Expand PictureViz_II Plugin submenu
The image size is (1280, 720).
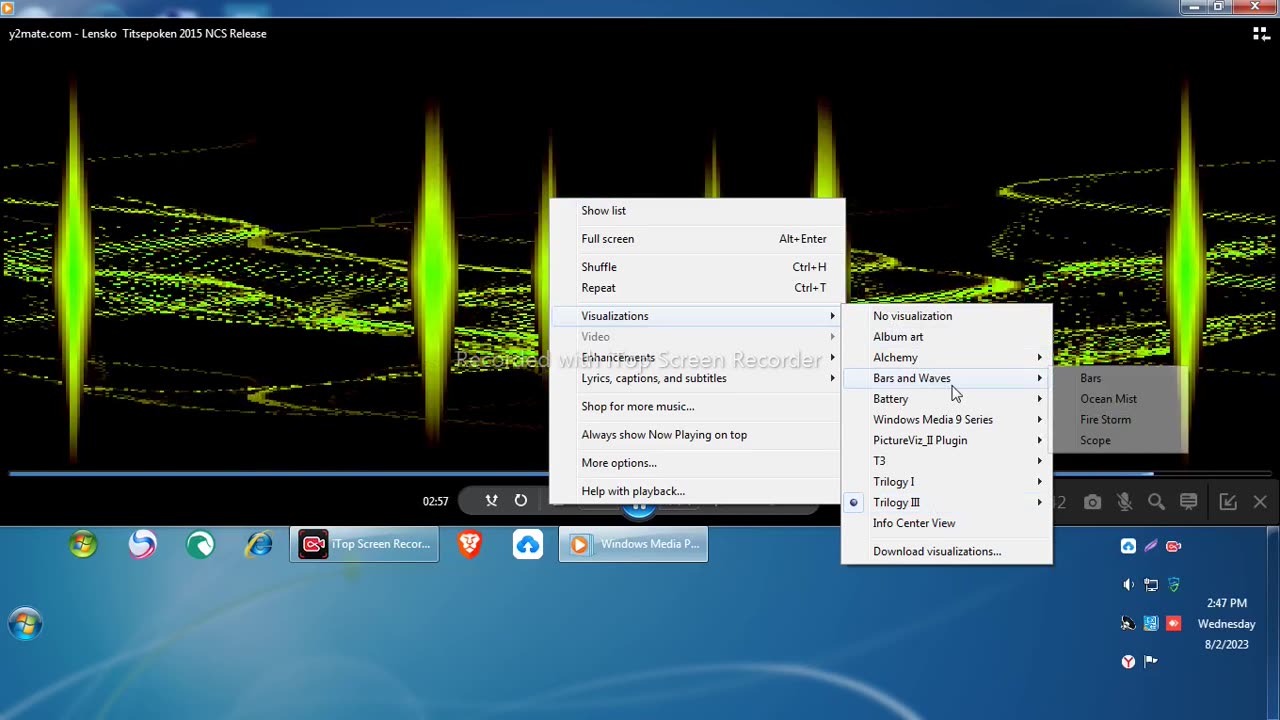(x=947, y=441)
